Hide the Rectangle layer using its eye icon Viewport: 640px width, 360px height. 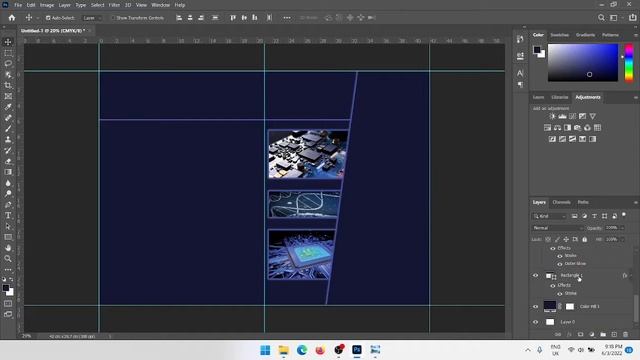point(536,276)
